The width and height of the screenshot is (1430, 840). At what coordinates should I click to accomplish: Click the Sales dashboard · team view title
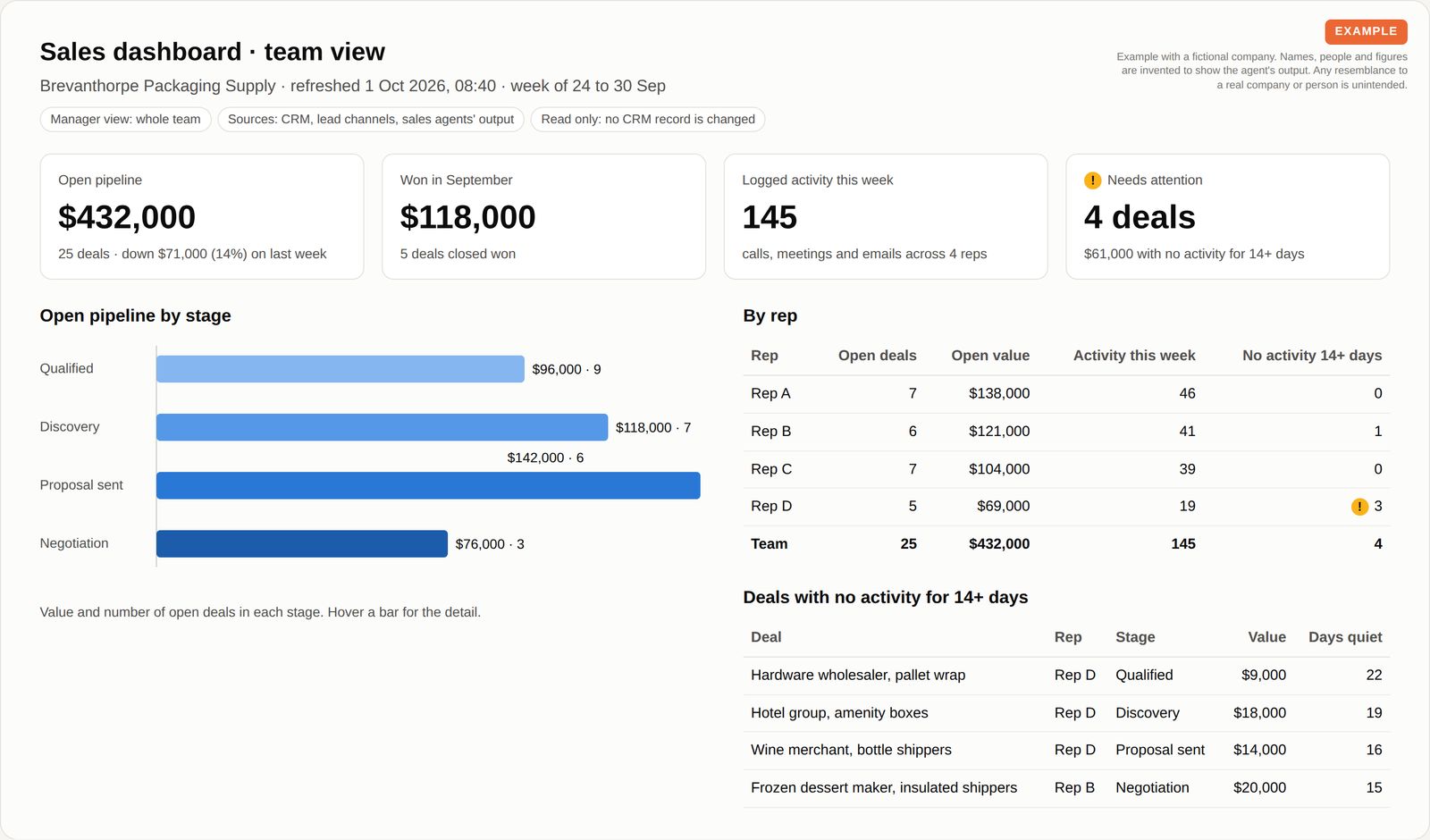tap(213, 52)
